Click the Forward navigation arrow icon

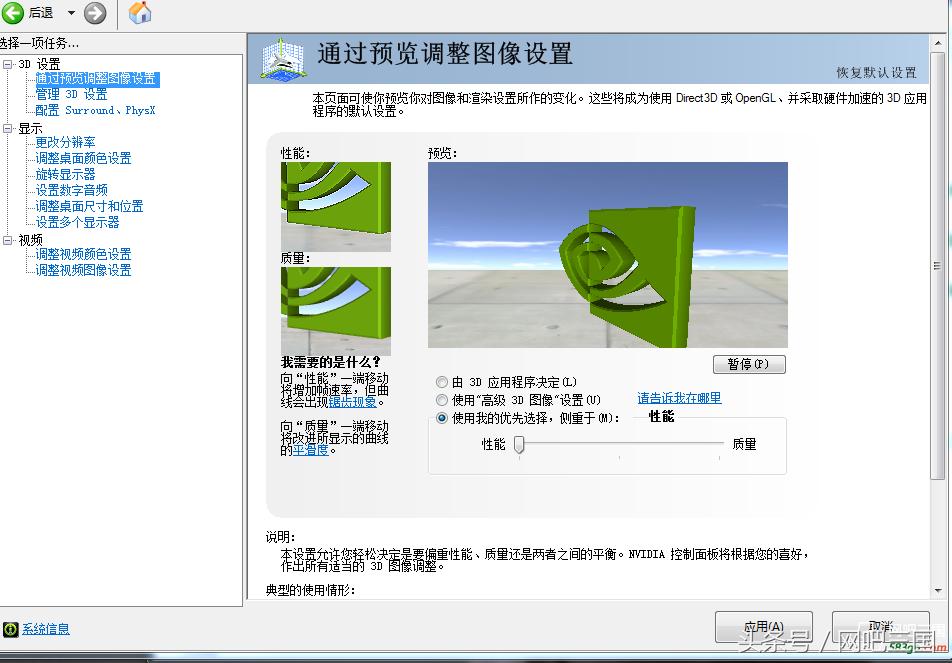94,14
